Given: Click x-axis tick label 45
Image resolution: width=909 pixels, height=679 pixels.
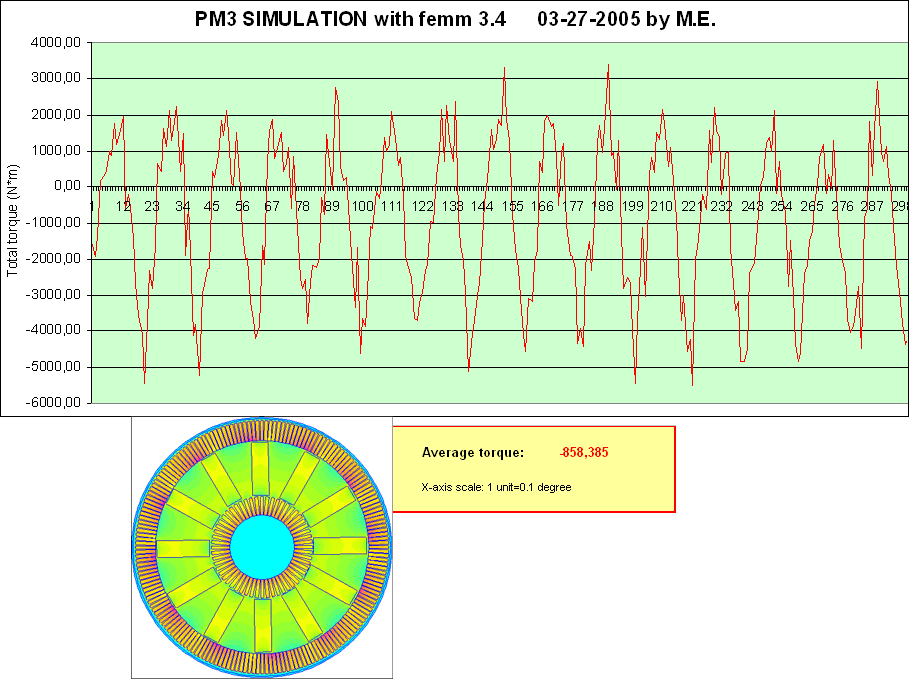Looking at the screenshot, I should coord(212,207).
